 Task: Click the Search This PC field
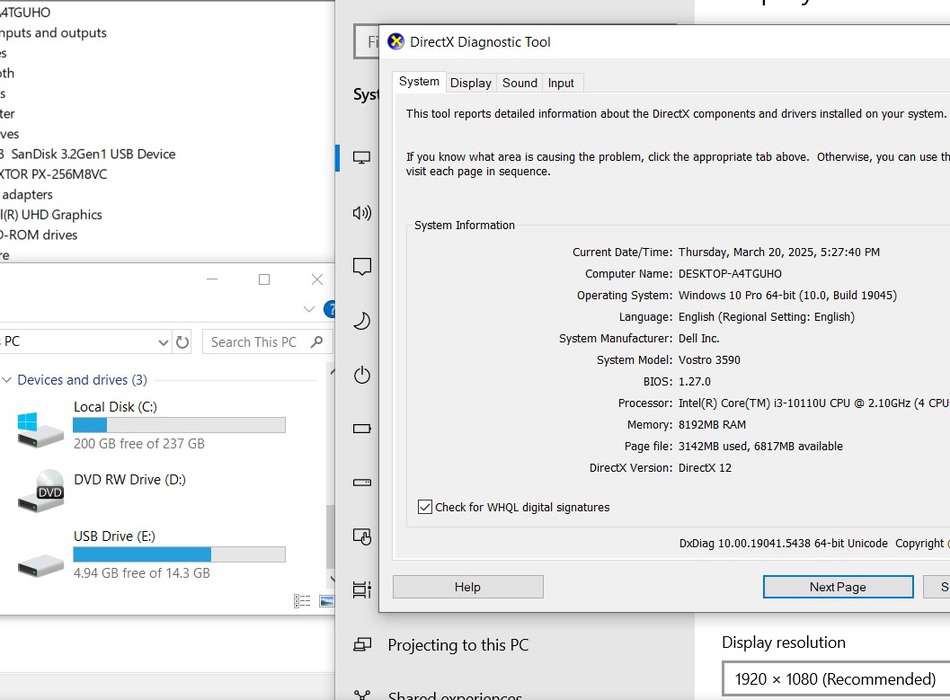point(255,342)
